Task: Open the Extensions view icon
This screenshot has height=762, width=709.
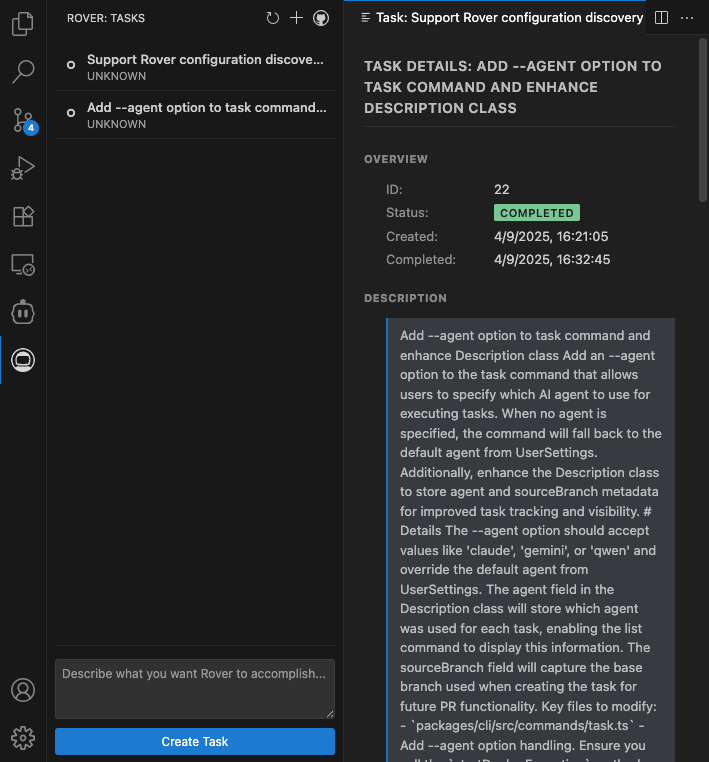Action: (23, 216)
